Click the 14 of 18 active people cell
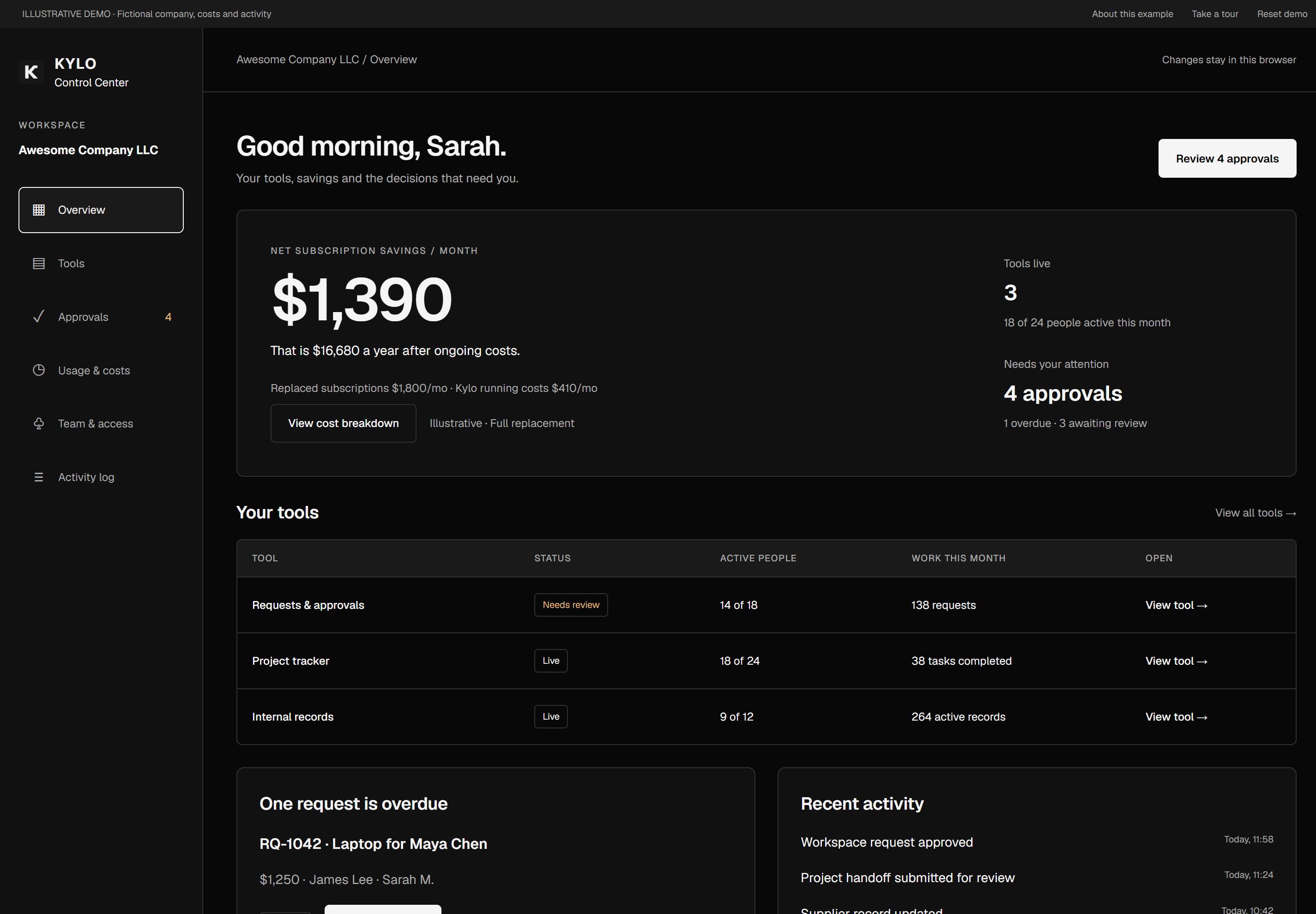 [738, 605]
